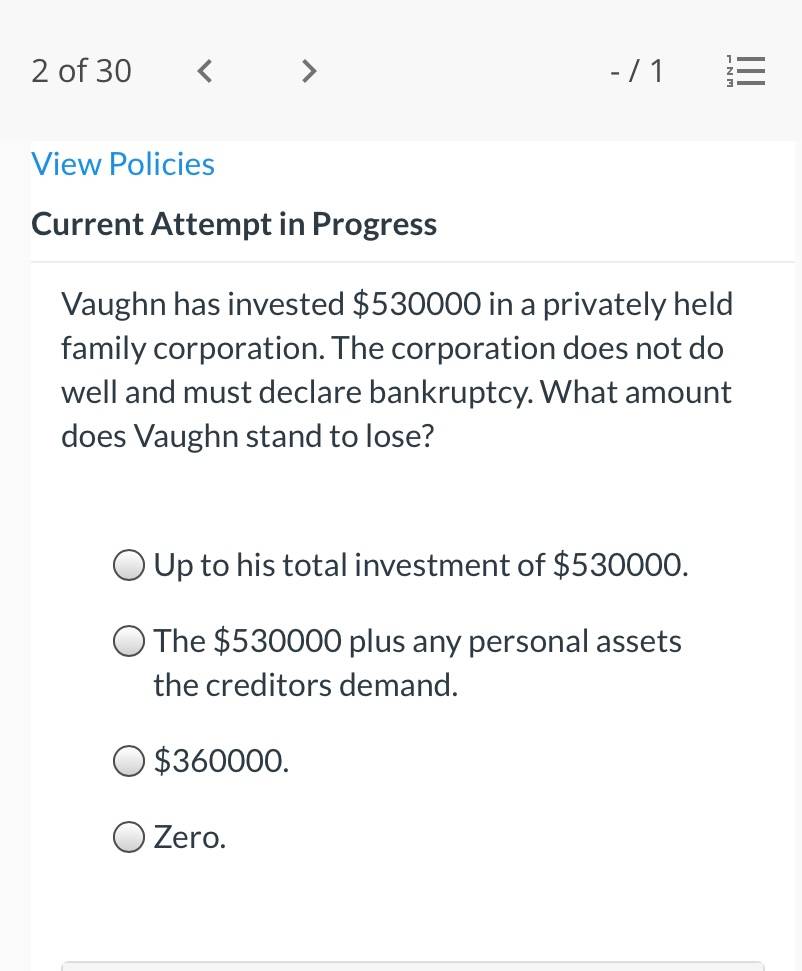The width and height of the screenshot is (802, 971).
Task: Click the '2 of 30' question counter
Action: click(x=81, y=71)
